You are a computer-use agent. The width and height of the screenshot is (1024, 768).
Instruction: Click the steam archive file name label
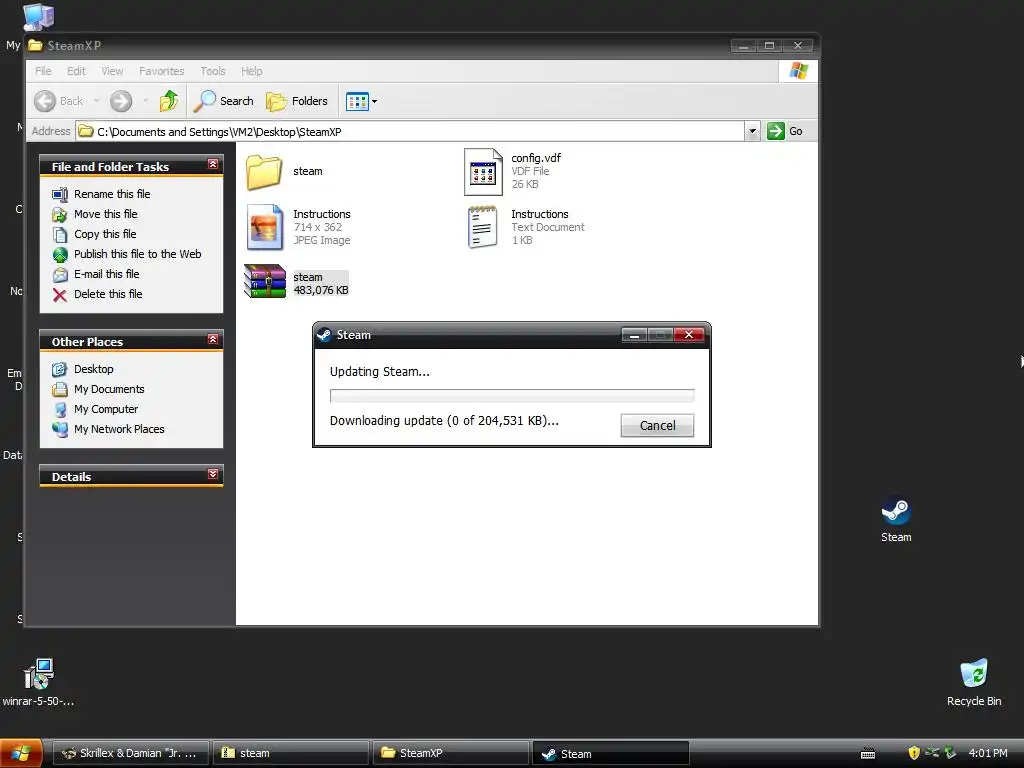point(308,277)
